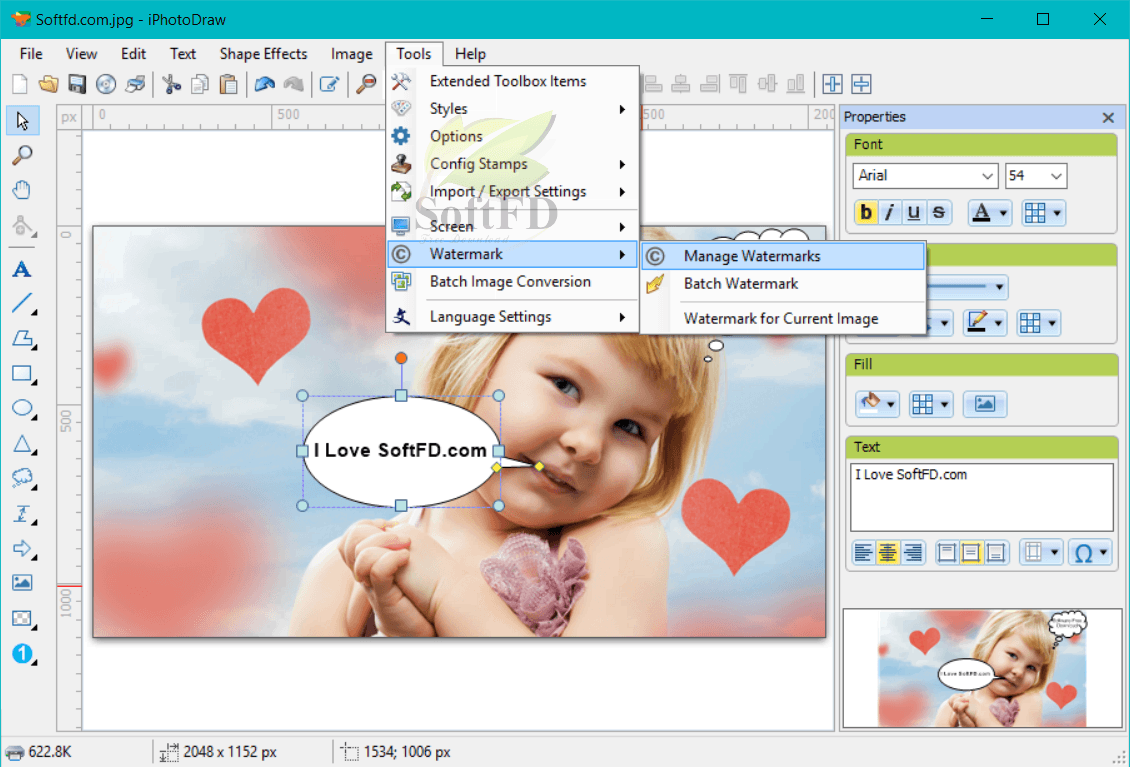The image size is (1130, 767).
Task: Open Import / Export Settings submenu
Action: pyautogui.click(x=512, y=192)
